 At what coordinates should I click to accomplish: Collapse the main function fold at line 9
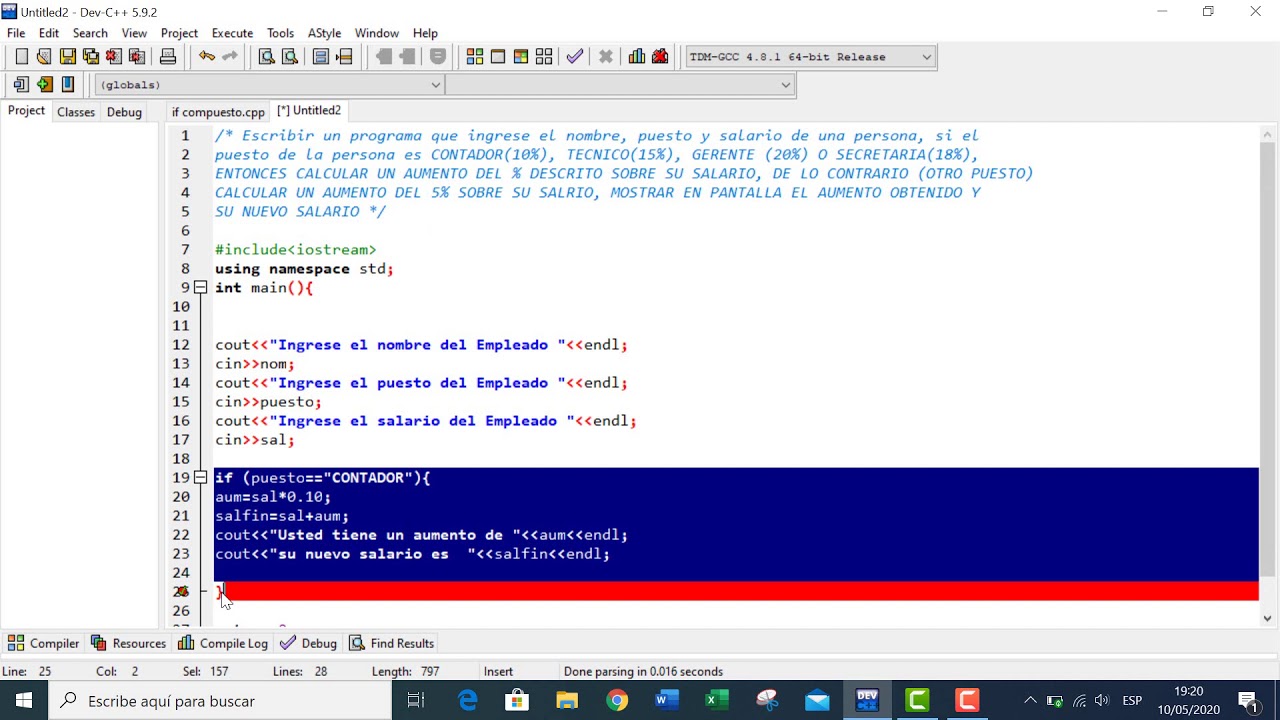[x=200, y=288]
